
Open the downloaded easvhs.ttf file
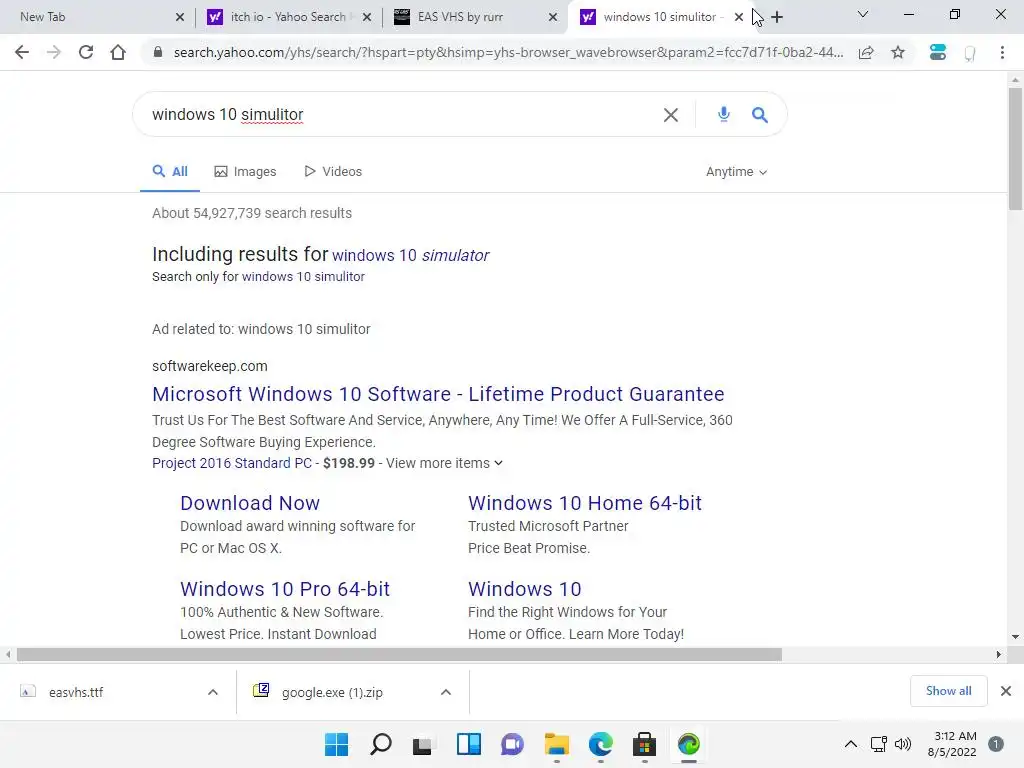click(x=77, y=692)
